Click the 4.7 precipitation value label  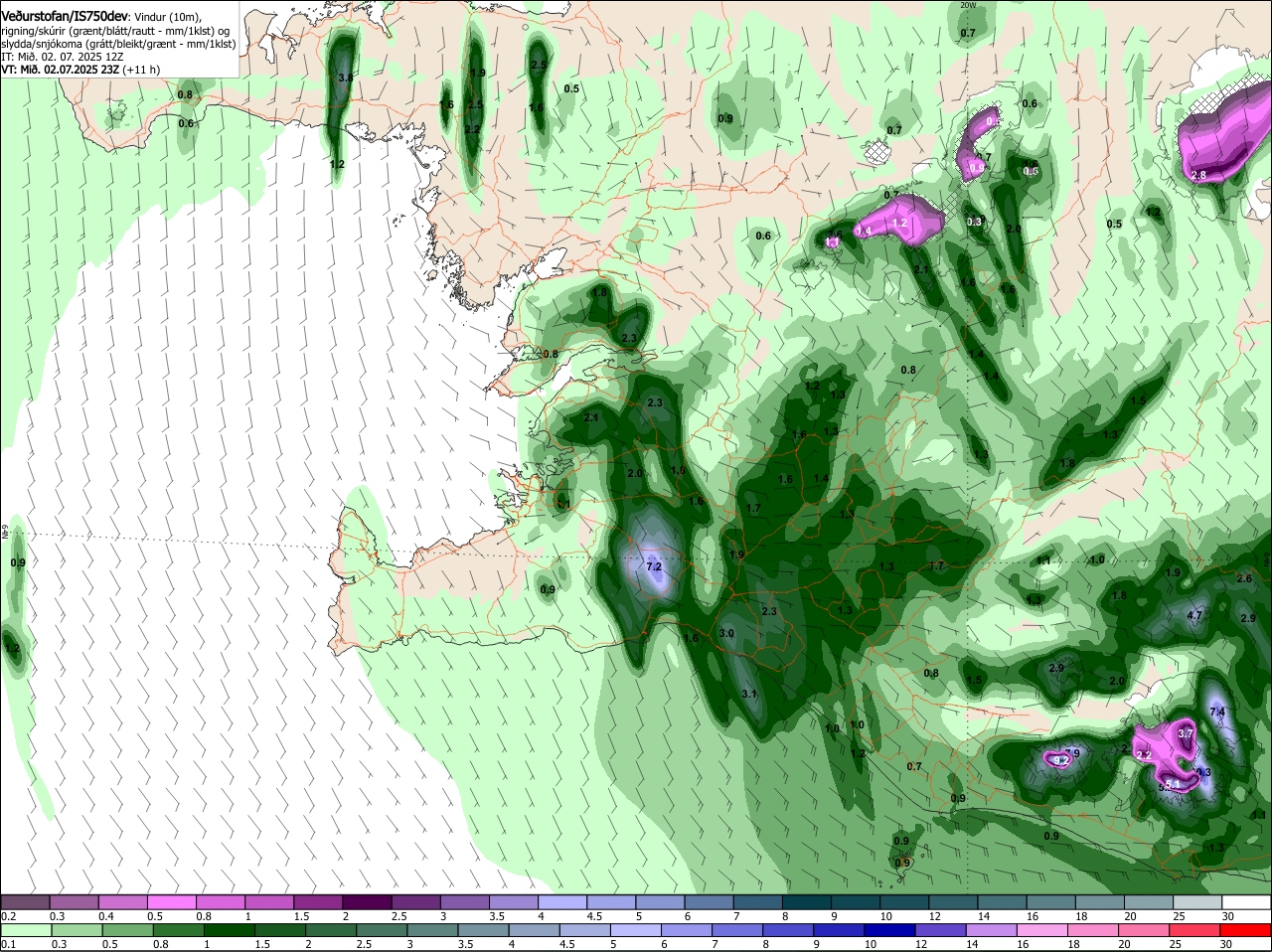(x=1195, y=616)
